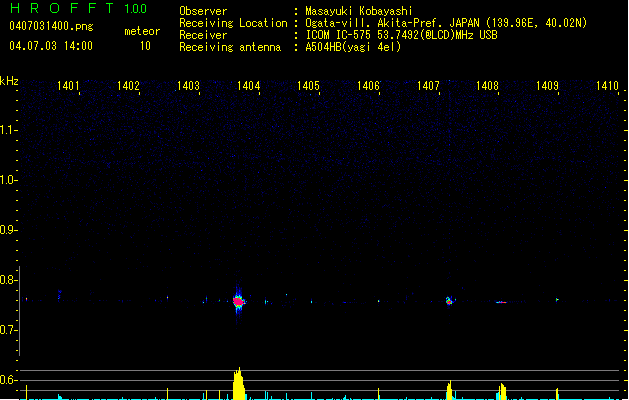The height and width of the screenshot is (400, 629).
Task: Click observer name Masayuki Kobayashi
Action: pyautogui.click(x=359, y=11)
